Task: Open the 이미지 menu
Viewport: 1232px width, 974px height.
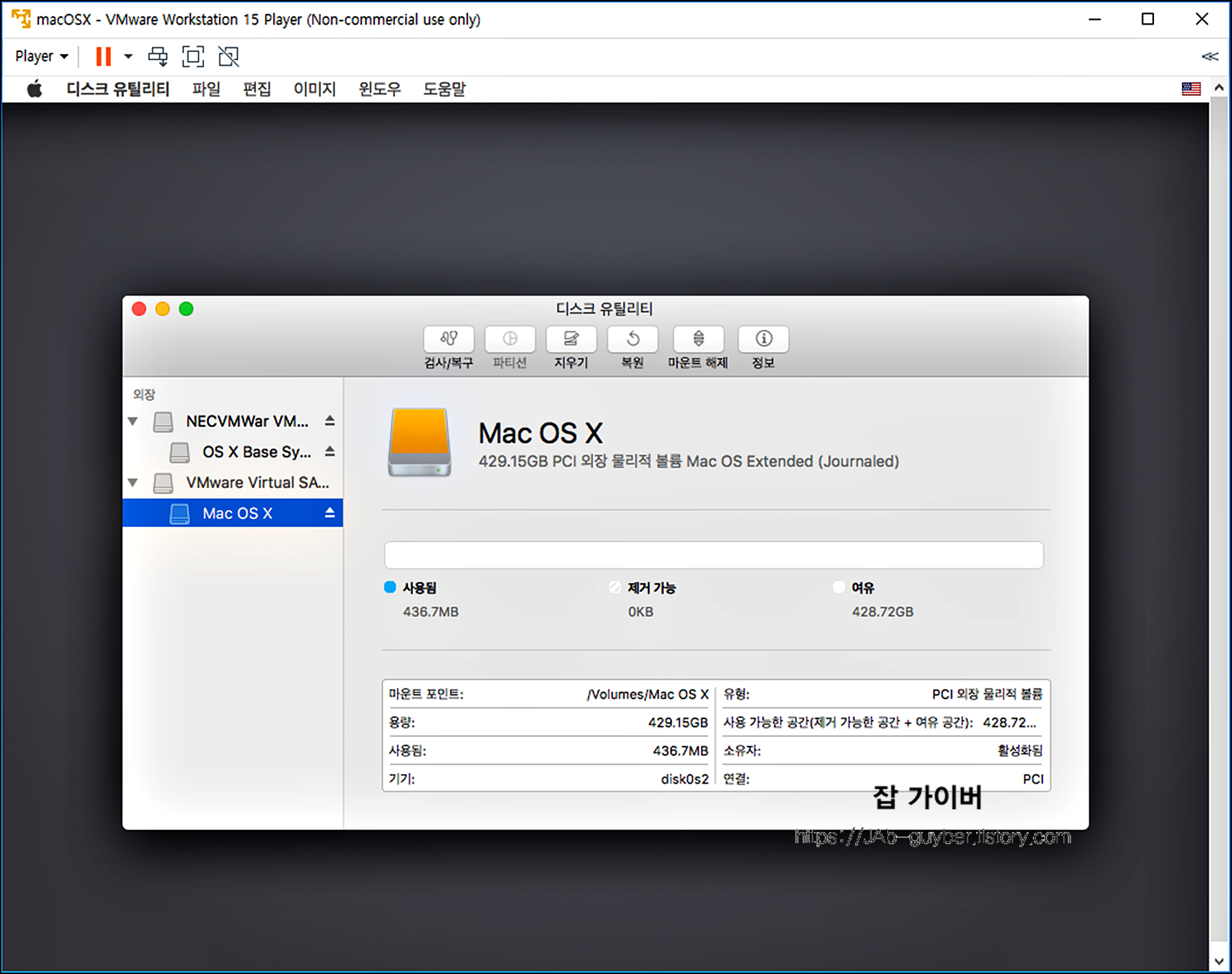Action: 315,89
